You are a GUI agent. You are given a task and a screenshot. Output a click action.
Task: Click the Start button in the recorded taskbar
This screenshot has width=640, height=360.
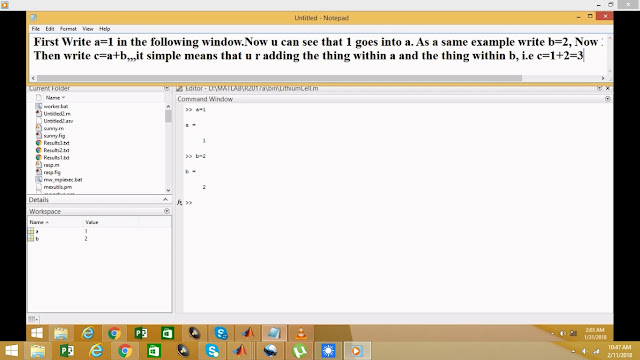(37, 333)
